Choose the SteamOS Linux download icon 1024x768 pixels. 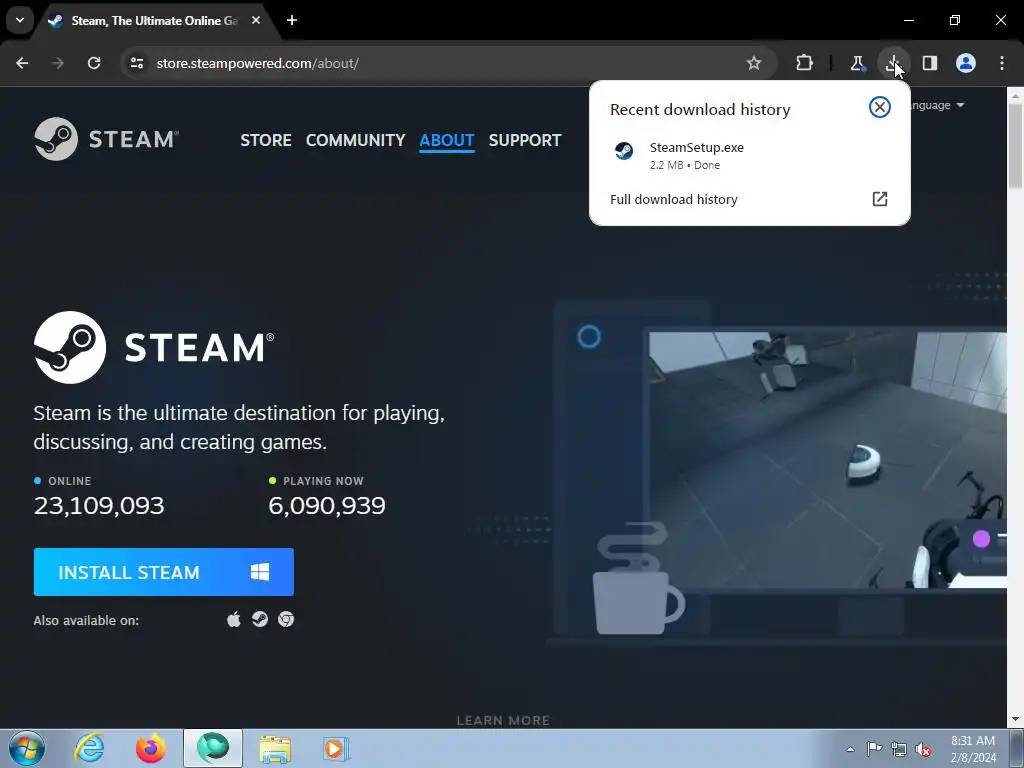coord(260,619)
